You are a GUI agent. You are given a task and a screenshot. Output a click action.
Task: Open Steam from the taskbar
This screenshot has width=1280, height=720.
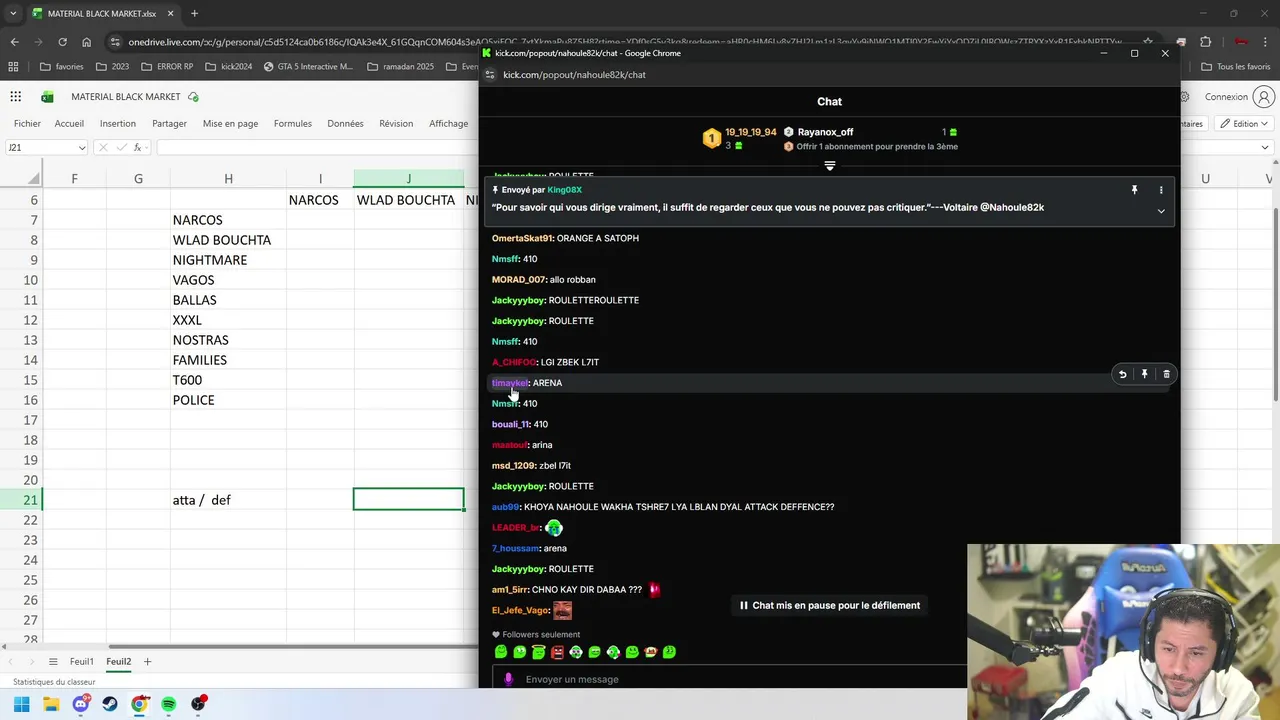[x=110, y=704]
